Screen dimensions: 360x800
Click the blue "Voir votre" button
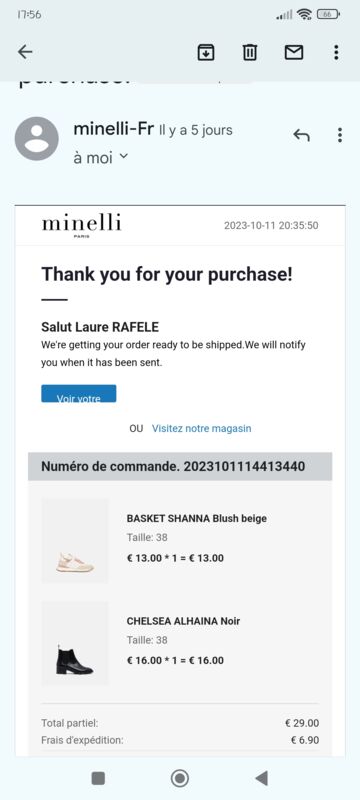(79, 393)
